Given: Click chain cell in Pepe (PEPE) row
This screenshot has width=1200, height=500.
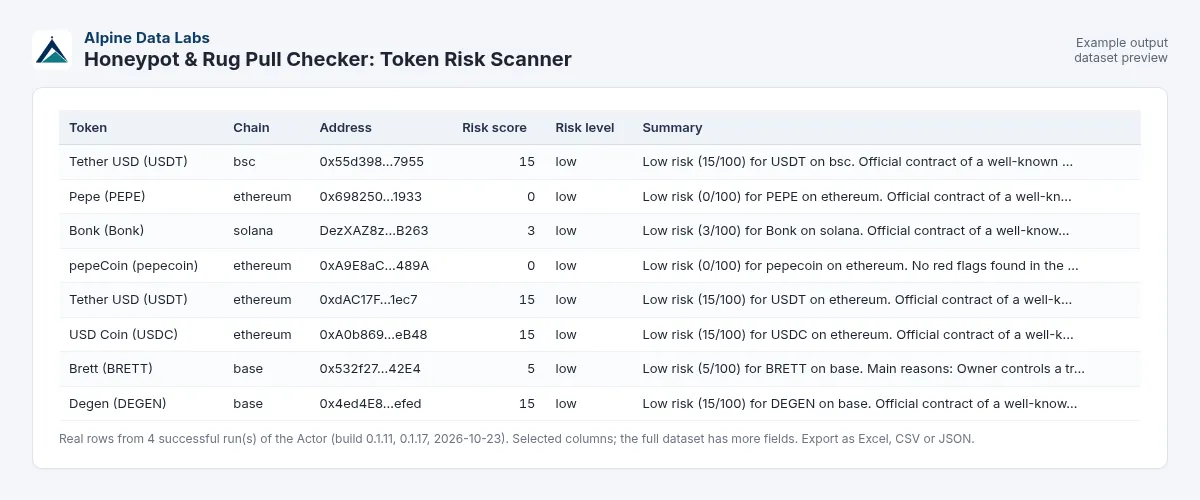Looking at the screenshot, I should (x=262, y=197).
